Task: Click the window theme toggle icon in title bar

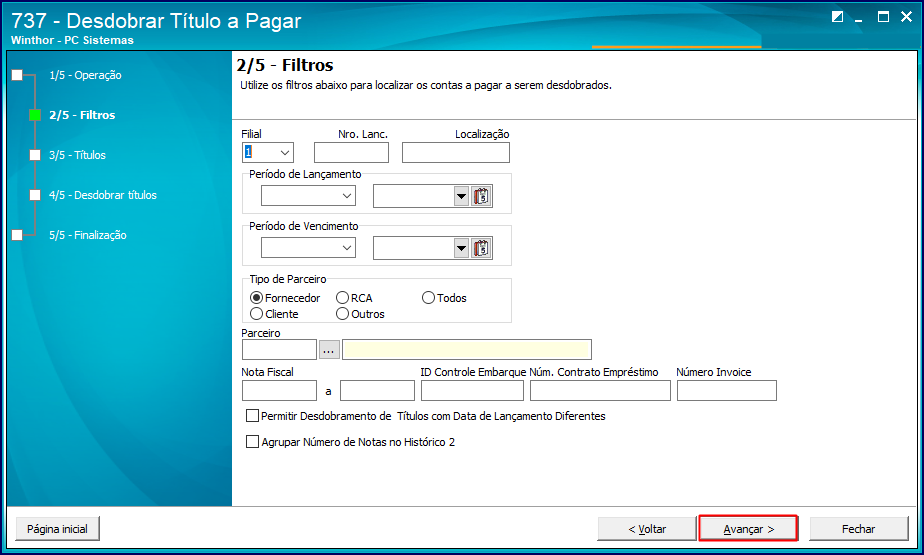Action: tap(837, 17)
